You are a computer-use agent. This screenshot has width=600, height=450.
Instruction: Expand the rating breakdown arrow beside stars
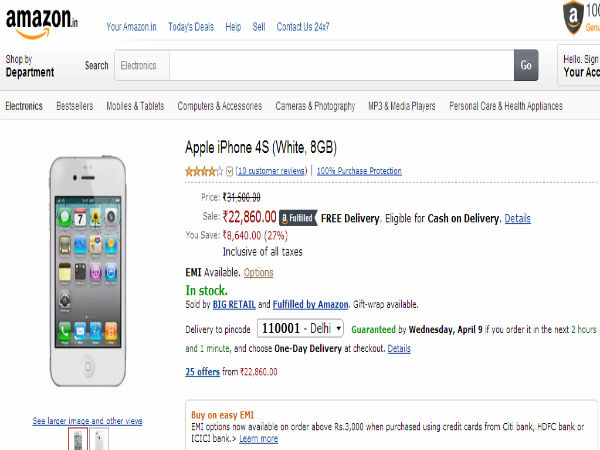(x=230, y=171)
